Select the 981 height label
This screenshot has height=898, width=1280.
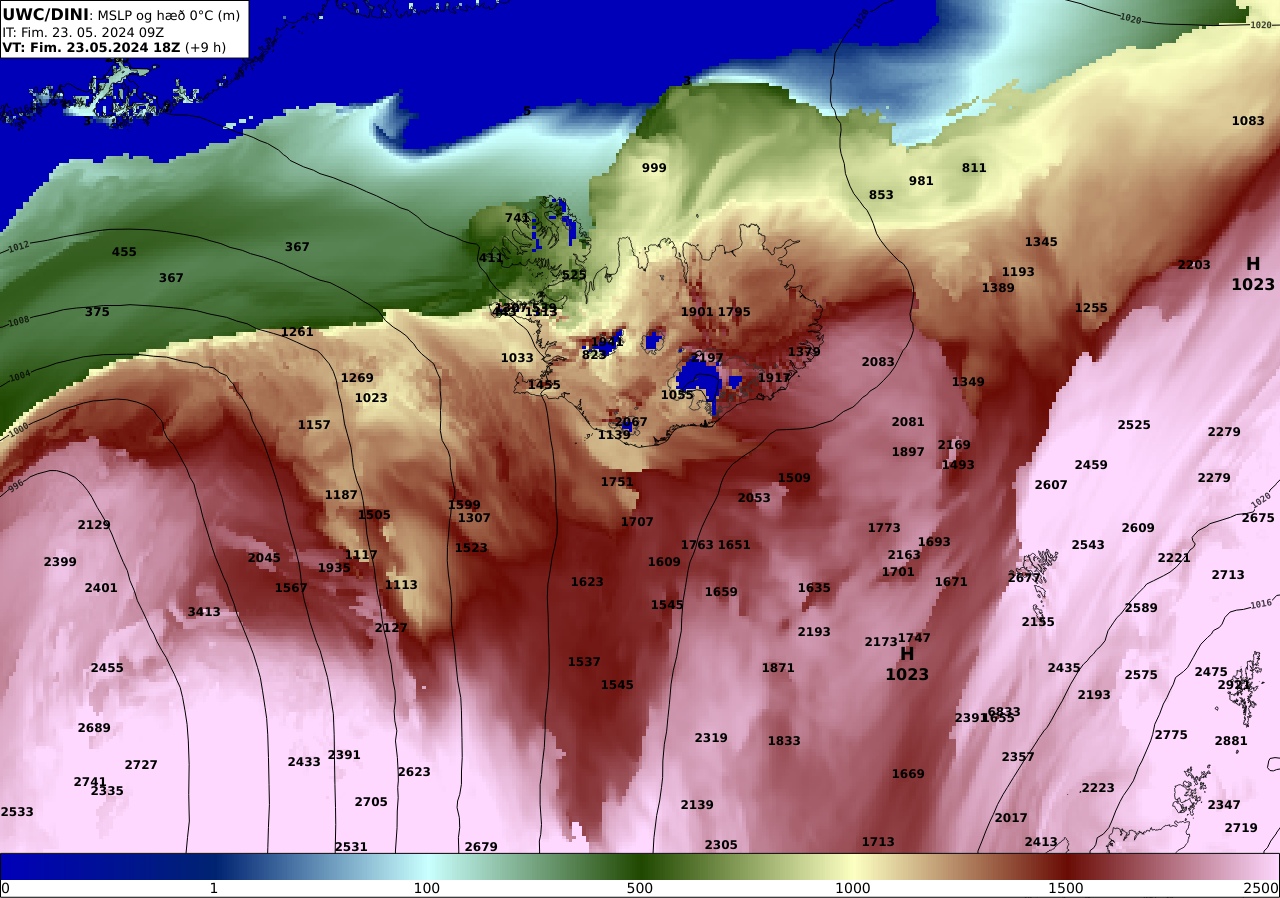pyautogui.click(x=921, y=181)
